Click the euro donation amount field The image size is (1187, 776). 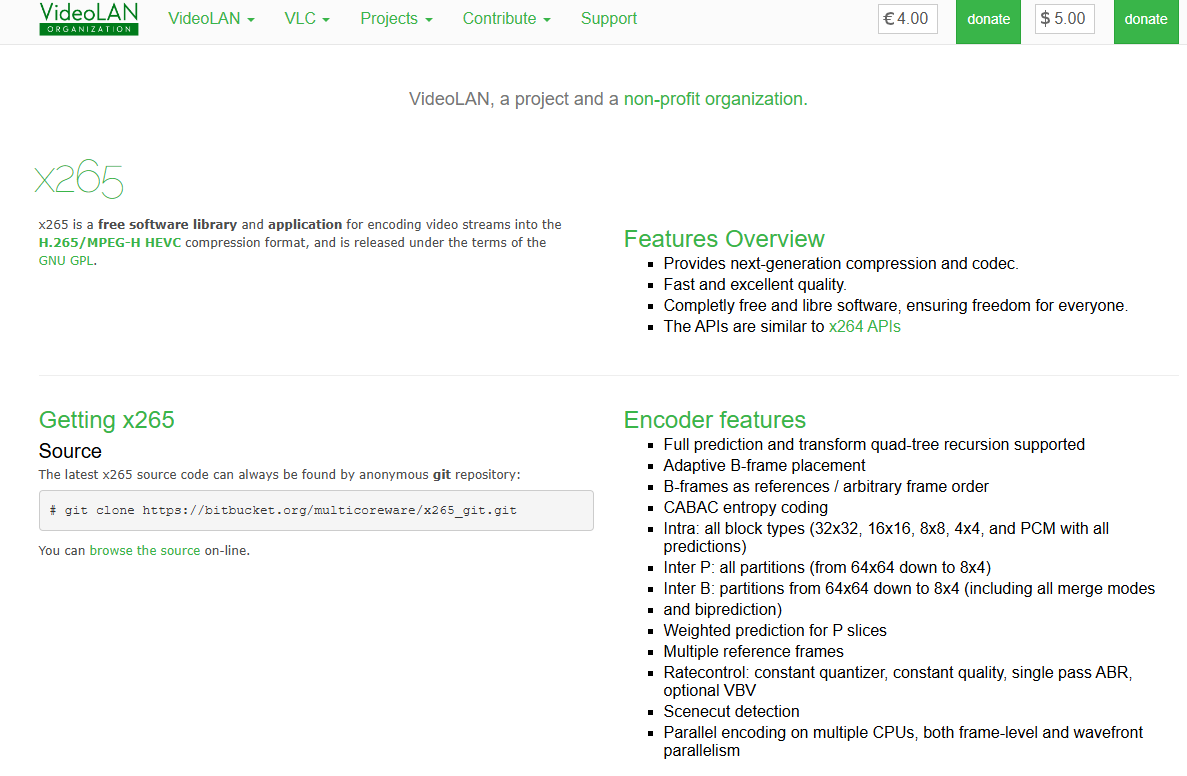pos(908,19)
